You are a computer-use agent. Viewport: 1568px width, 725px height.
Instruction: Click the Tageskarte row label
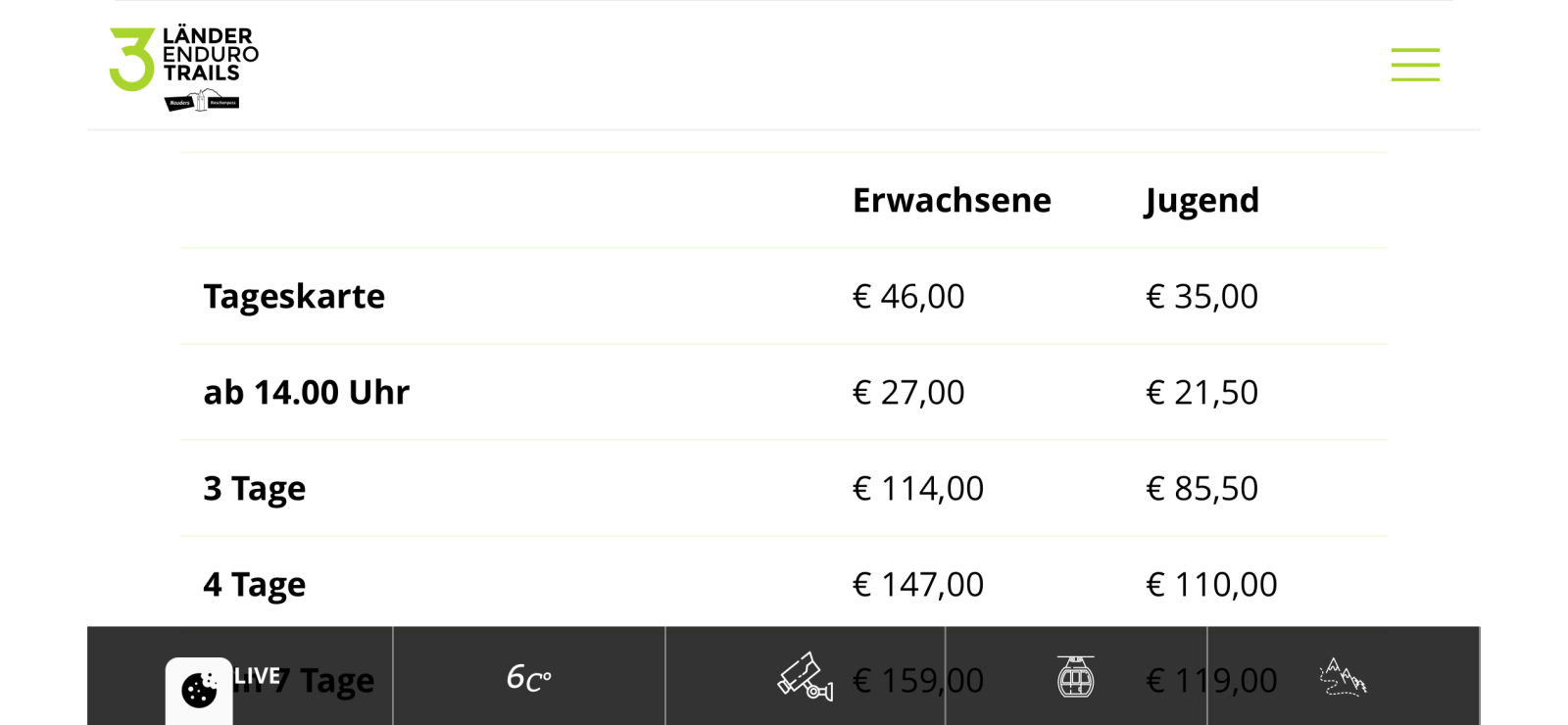point(294,296)
